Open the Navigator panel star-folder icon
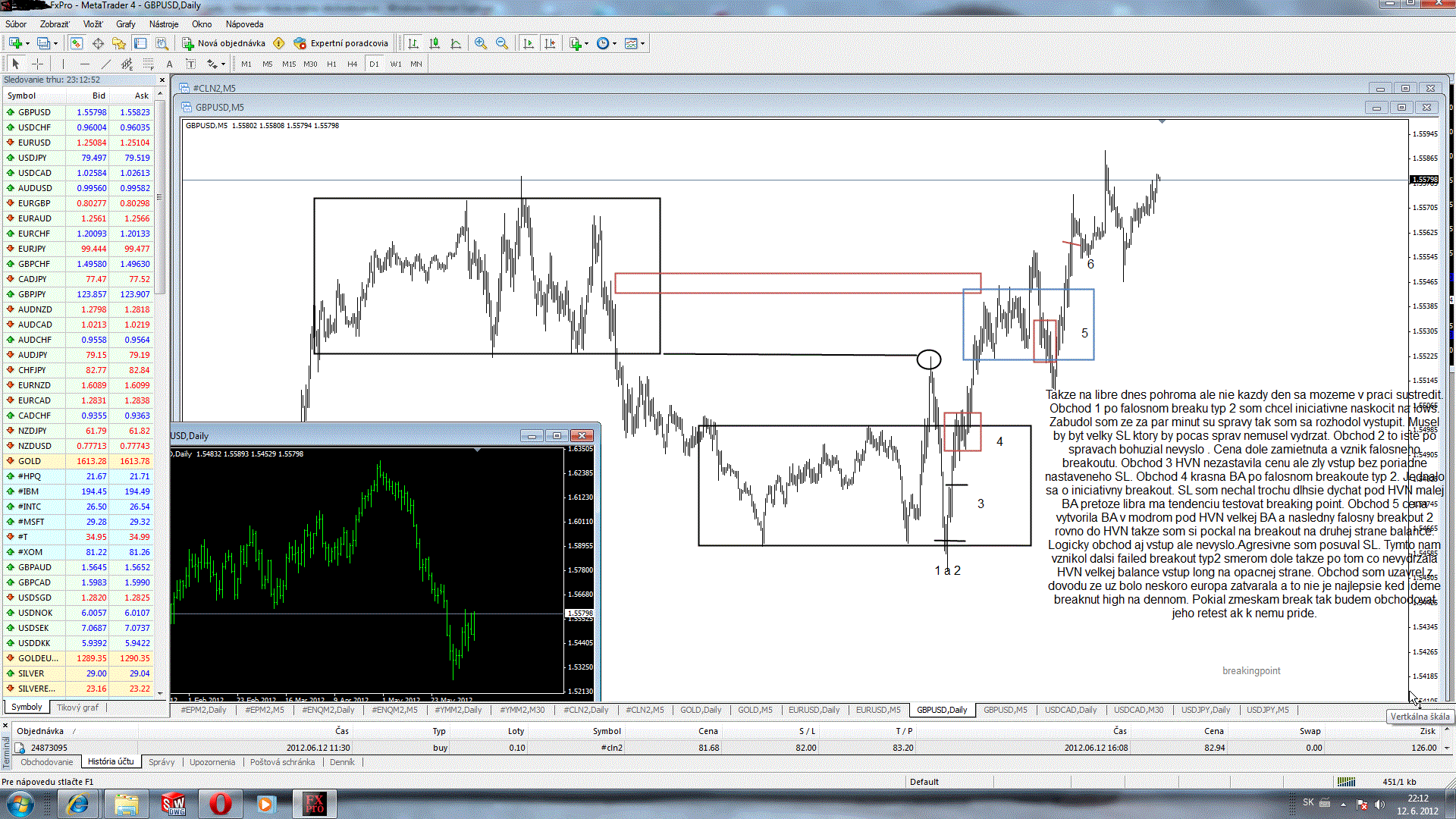The width and height of the screenshot is (1456, 819). click(118, 43)
